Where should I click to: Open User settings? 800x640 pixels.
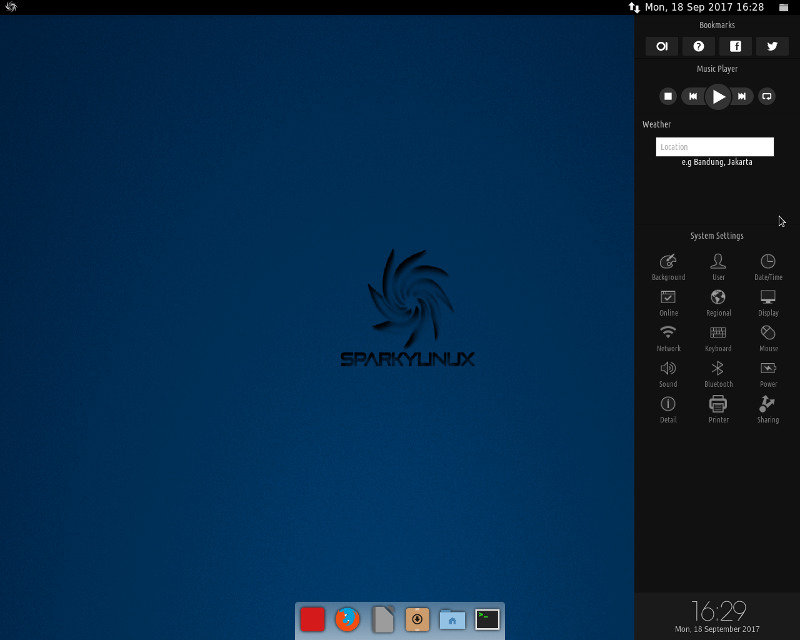point(718,267)
